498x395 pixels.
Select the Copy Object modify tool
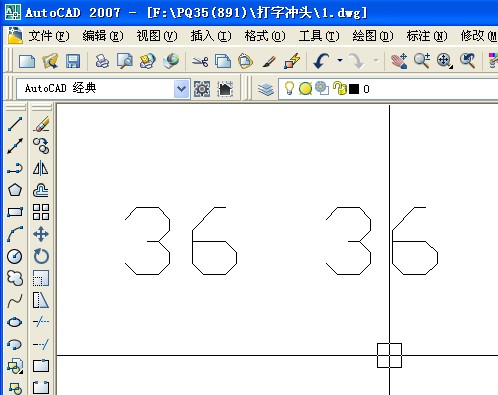[x=41, y=146]
